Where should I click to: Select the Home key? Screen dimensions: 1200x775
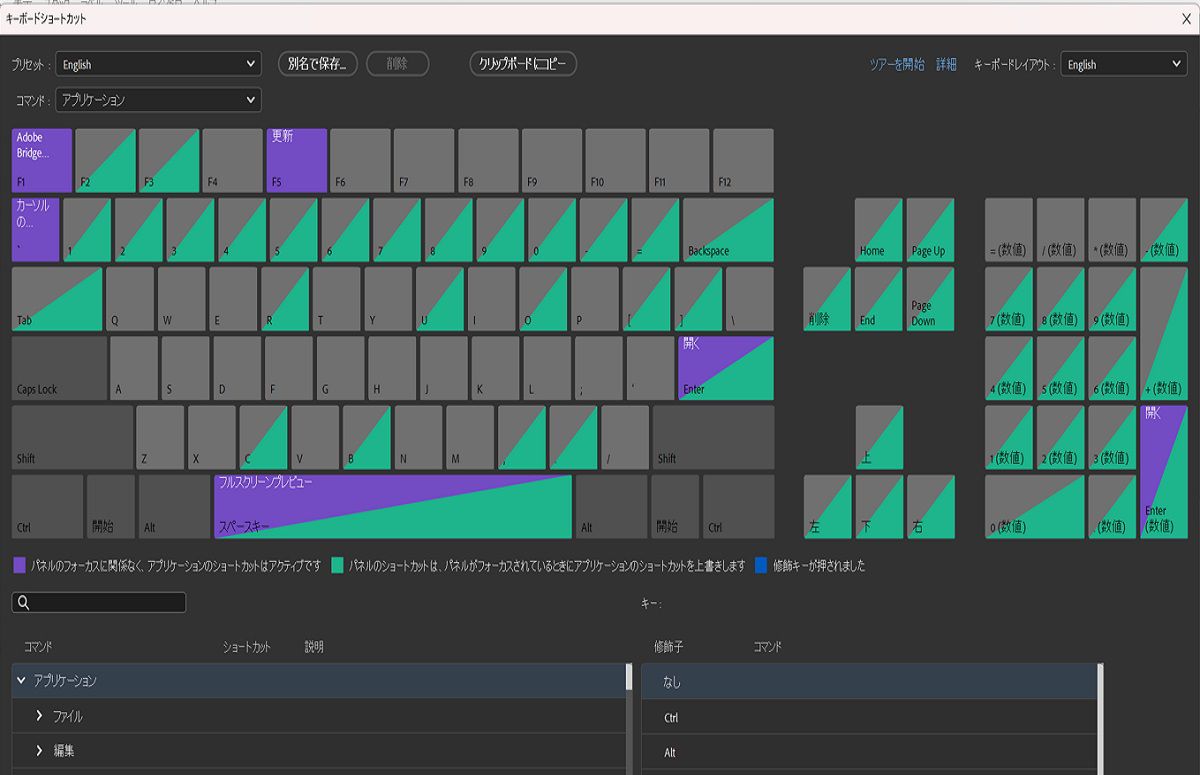tap(879, 230)
